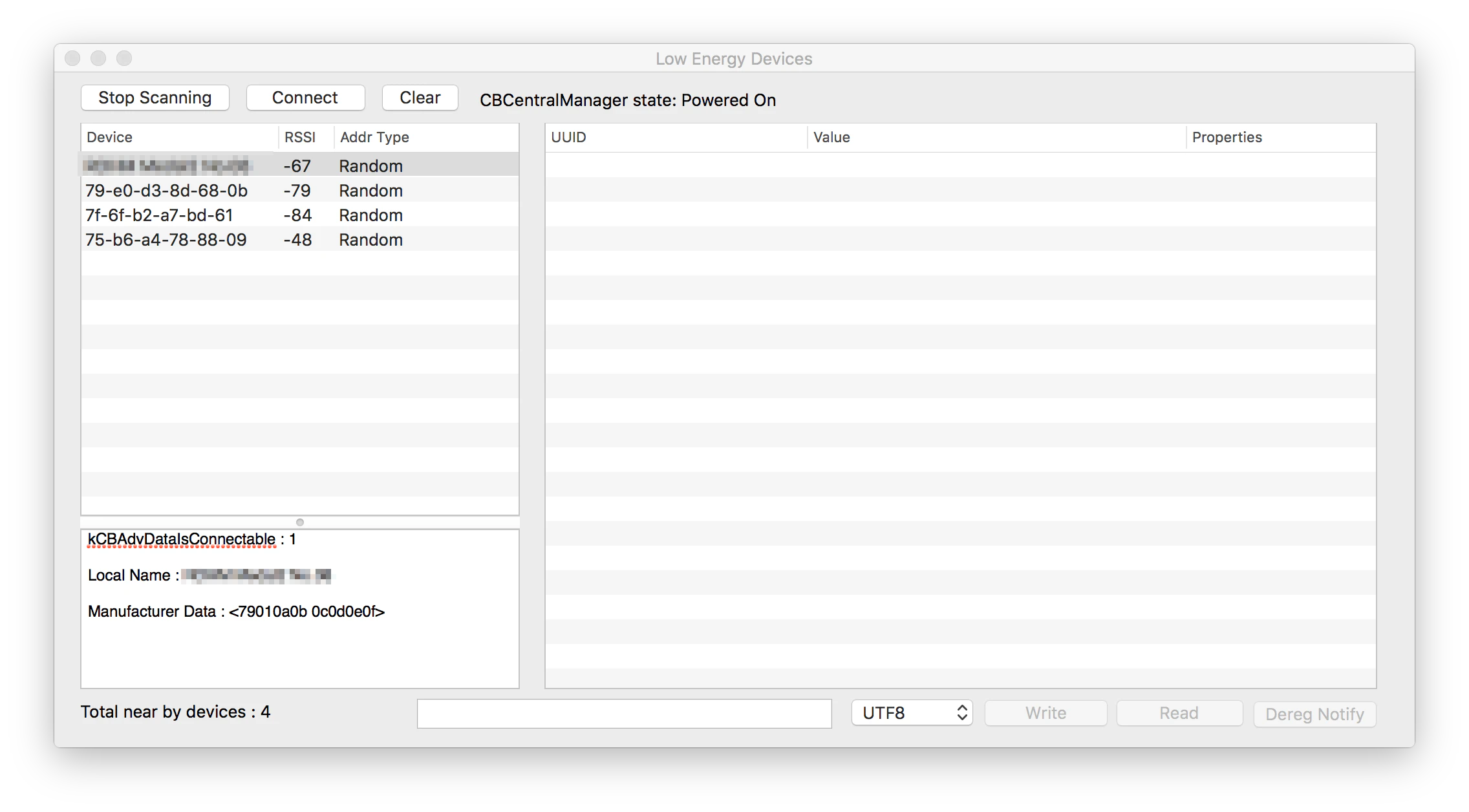Screen dimensions: 1469x812
Task: Click the CBCentralManager state label
Action: click(x=627, y=100)
